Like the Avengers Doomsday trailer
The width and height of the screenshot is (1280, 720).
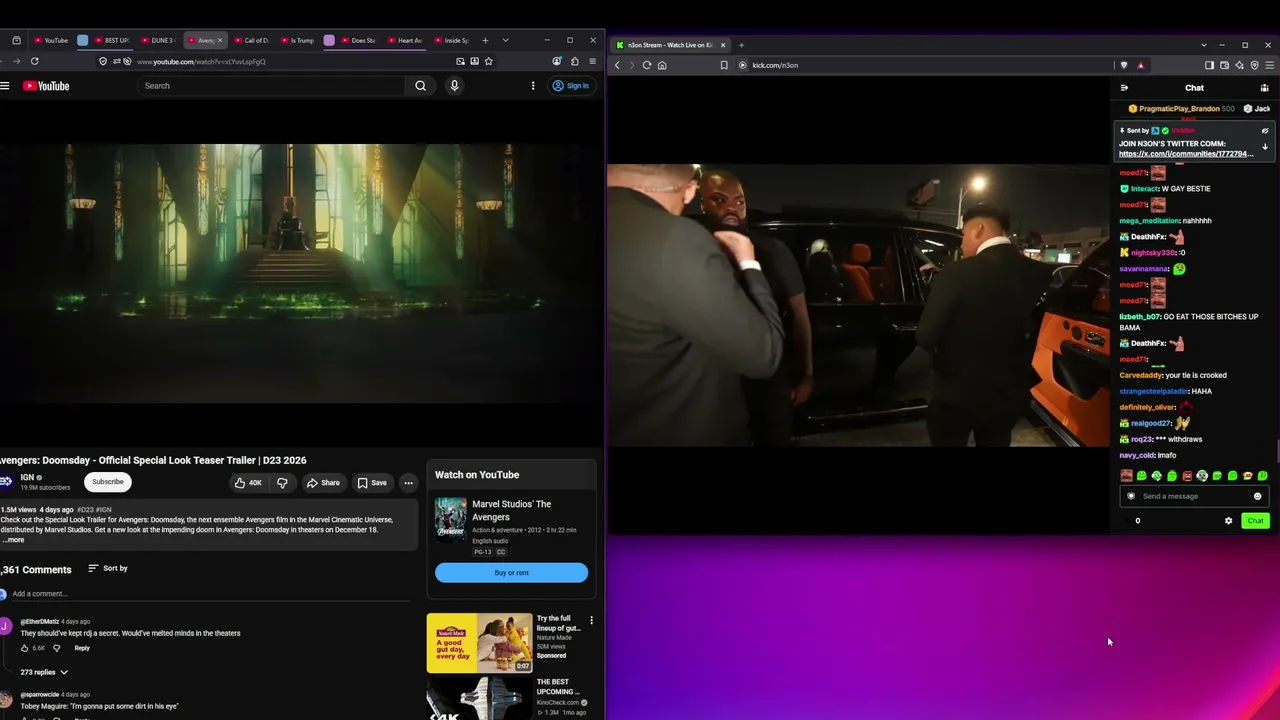pyautogui.click(x=247, y=483)
